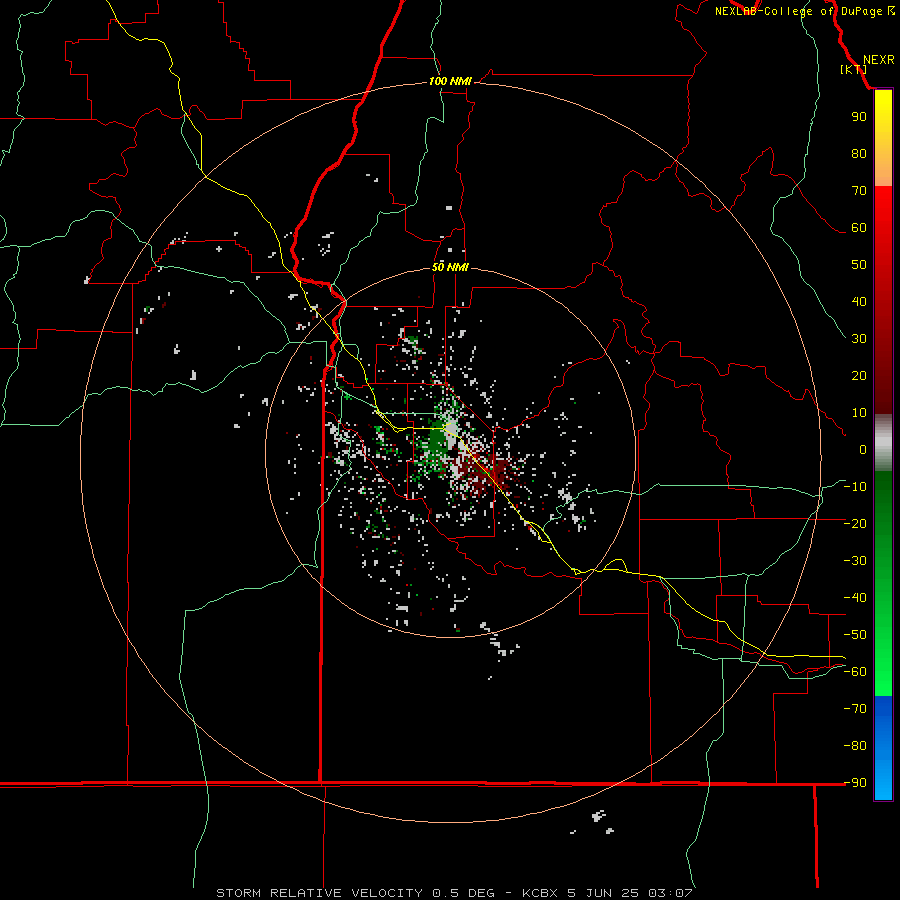
Task: Click the -30 scale value
Action: pyautogui.click(x=855, y=561)
